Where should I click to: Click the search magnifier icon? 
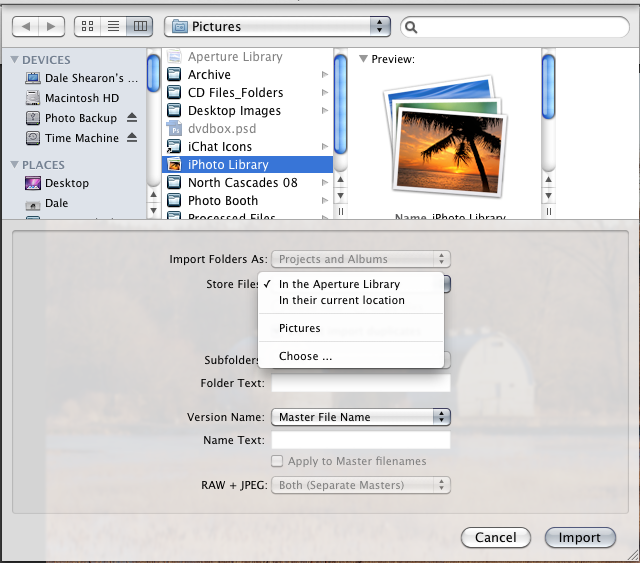[411, 27]
